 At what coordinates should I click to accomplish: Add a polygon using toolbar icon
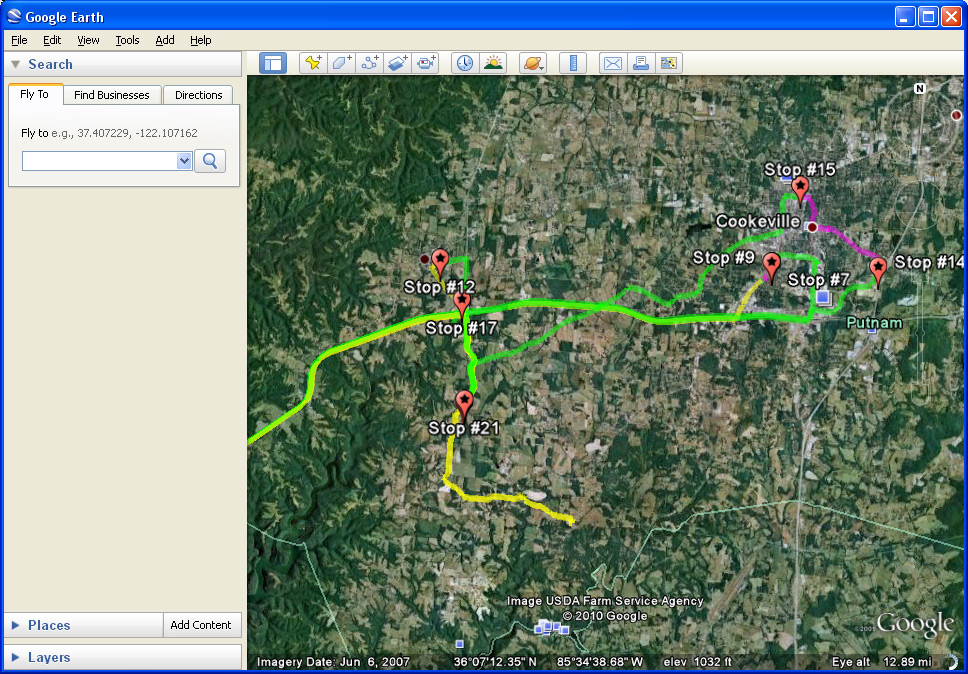(x=341, y=63)
